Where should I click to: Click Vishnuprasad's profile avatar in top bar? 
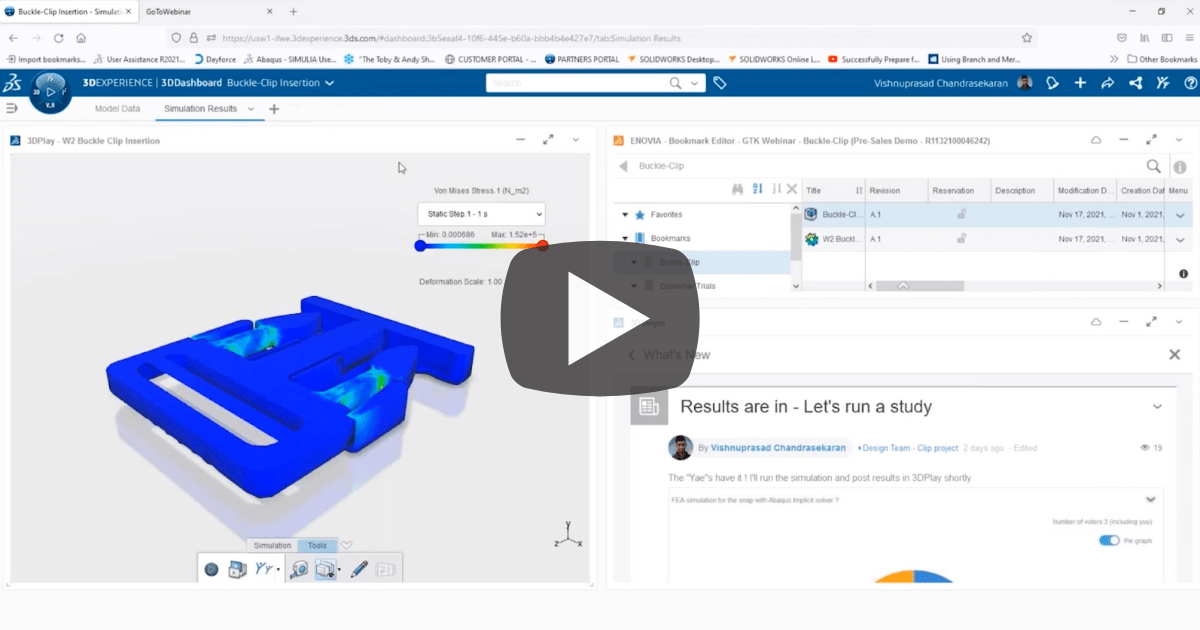1025,83
